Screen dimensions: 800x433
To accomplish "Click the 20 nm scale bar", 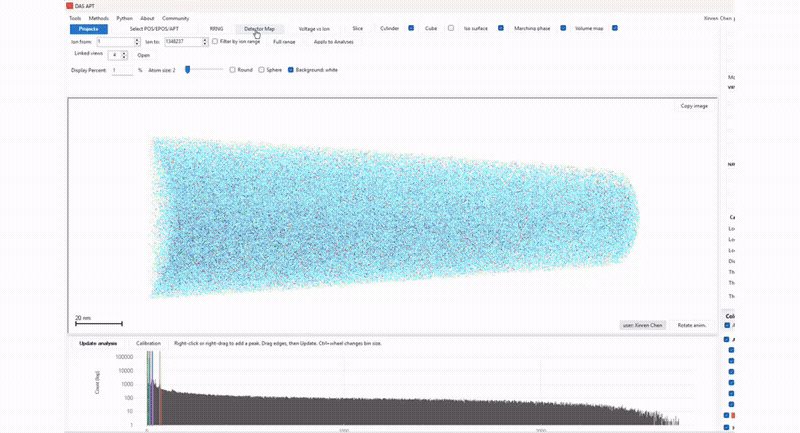I will [98, 321].
